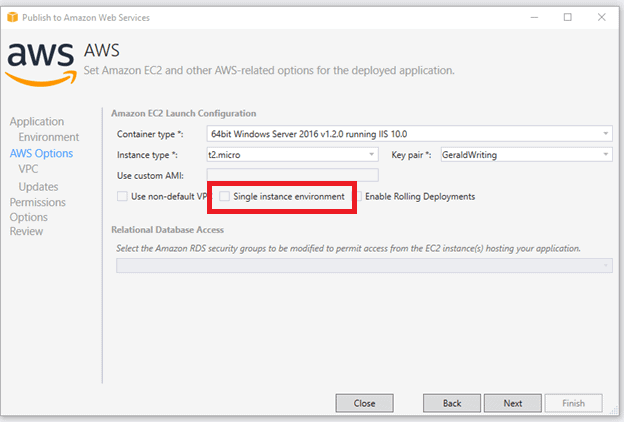Screen dimensions: 624x422
Task: Open the Key pair dropdown
Action: (x=524, y=155)
